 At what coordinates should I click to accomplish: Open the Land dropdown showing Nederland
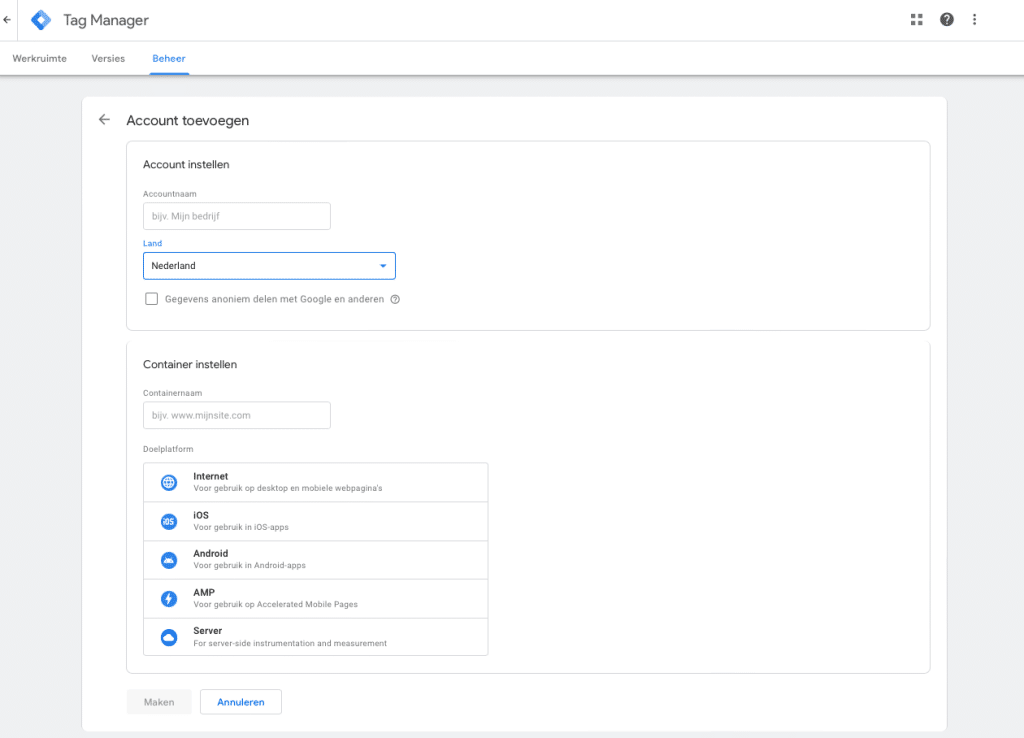(269, 266)
